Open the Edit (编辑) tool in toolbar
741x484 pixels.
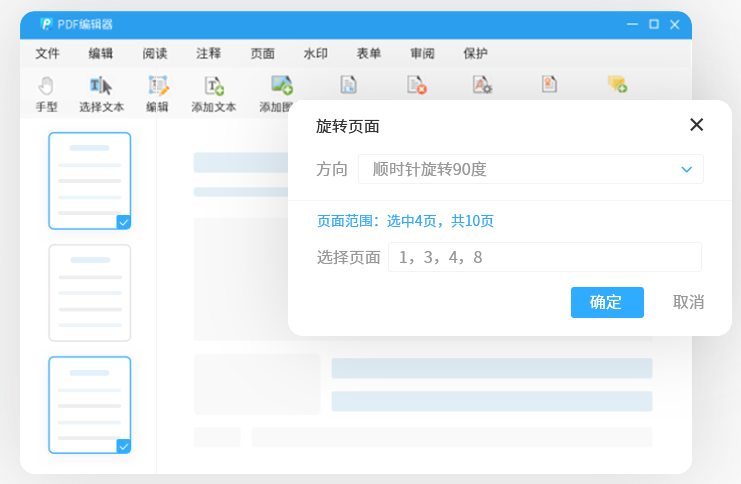click(157, 95)
